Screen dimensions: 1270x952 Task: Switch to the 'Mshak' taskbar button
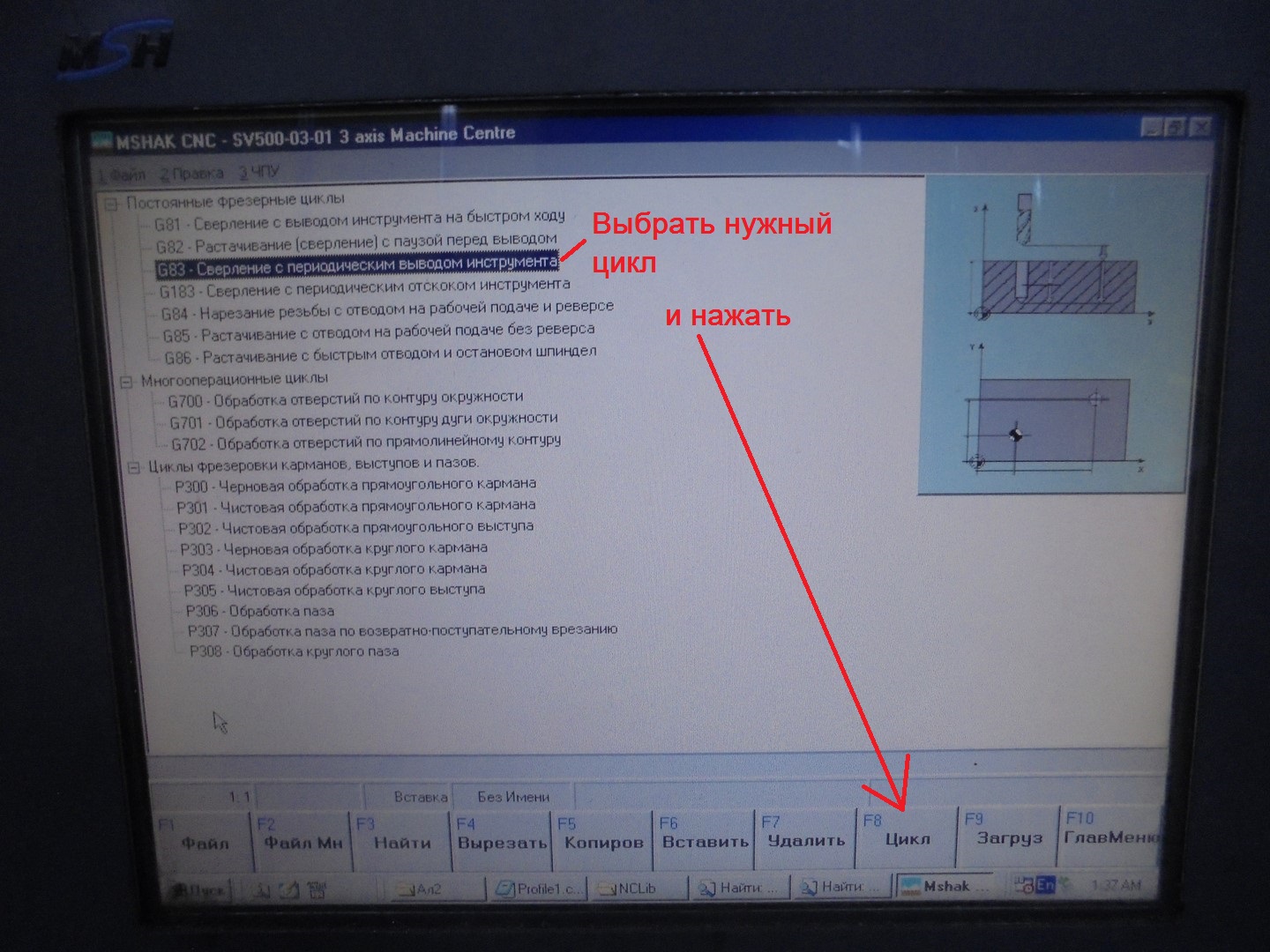click(945, 886)
